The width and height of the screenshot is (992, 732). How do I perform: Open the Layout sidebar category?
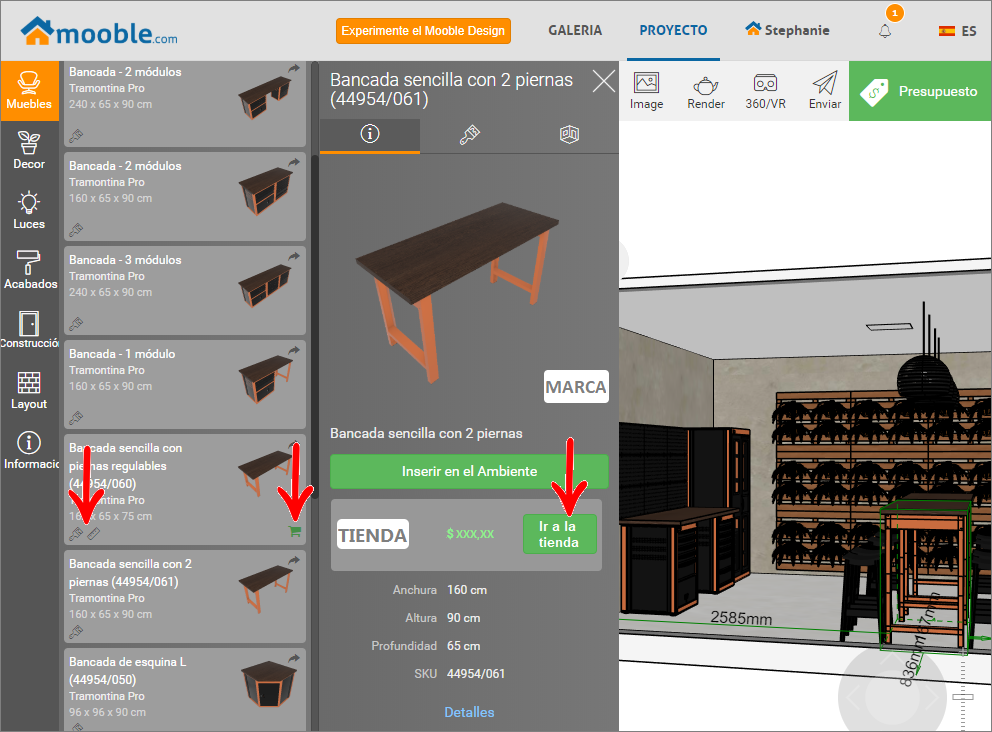pos(29,390)
